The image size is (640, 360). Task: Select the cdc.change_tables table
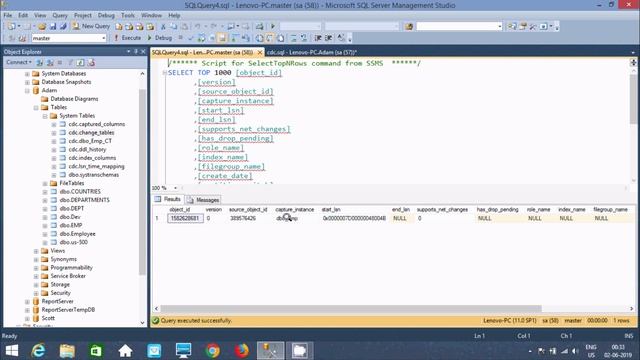coord(91,133)
